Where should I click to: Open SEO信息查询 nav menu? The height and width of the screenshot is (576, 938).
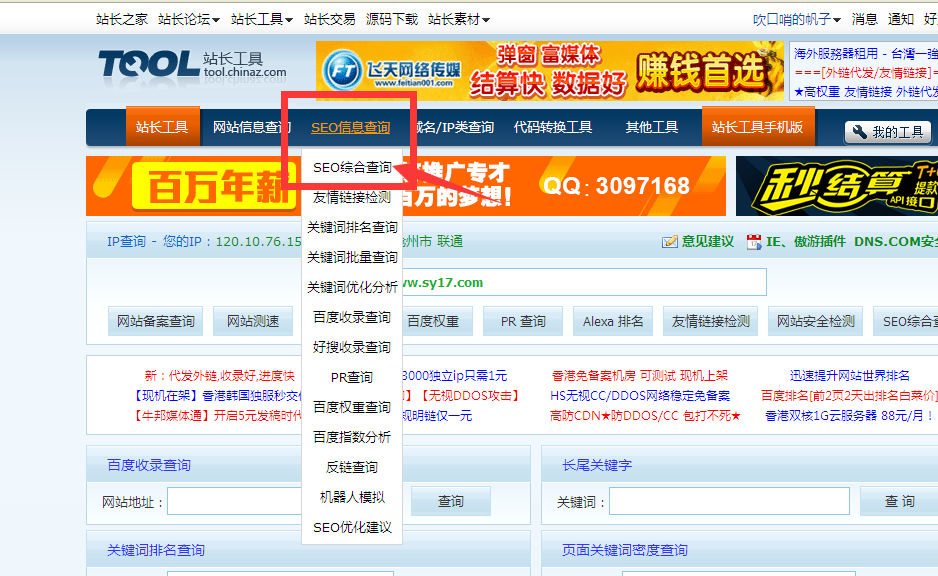click(351, 127)
